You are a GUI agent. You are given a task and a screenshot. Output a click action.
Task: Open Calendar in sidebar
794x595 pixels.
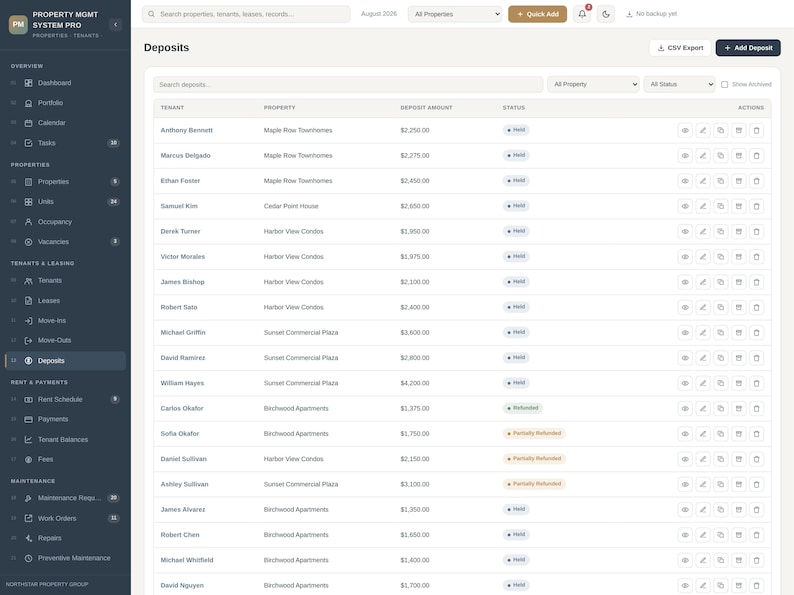65,123
